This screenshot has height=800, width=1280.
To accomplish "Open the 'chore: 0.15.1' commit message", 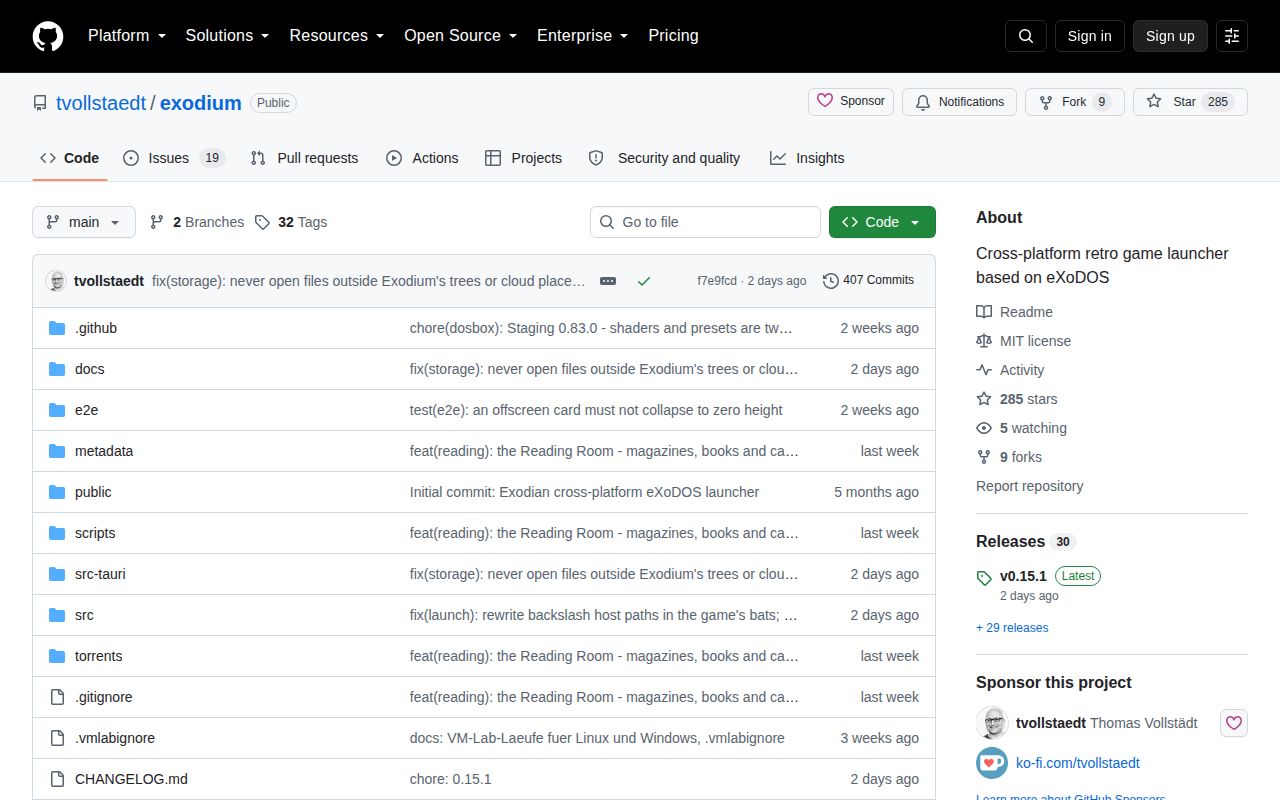I will tap(451, 779).
